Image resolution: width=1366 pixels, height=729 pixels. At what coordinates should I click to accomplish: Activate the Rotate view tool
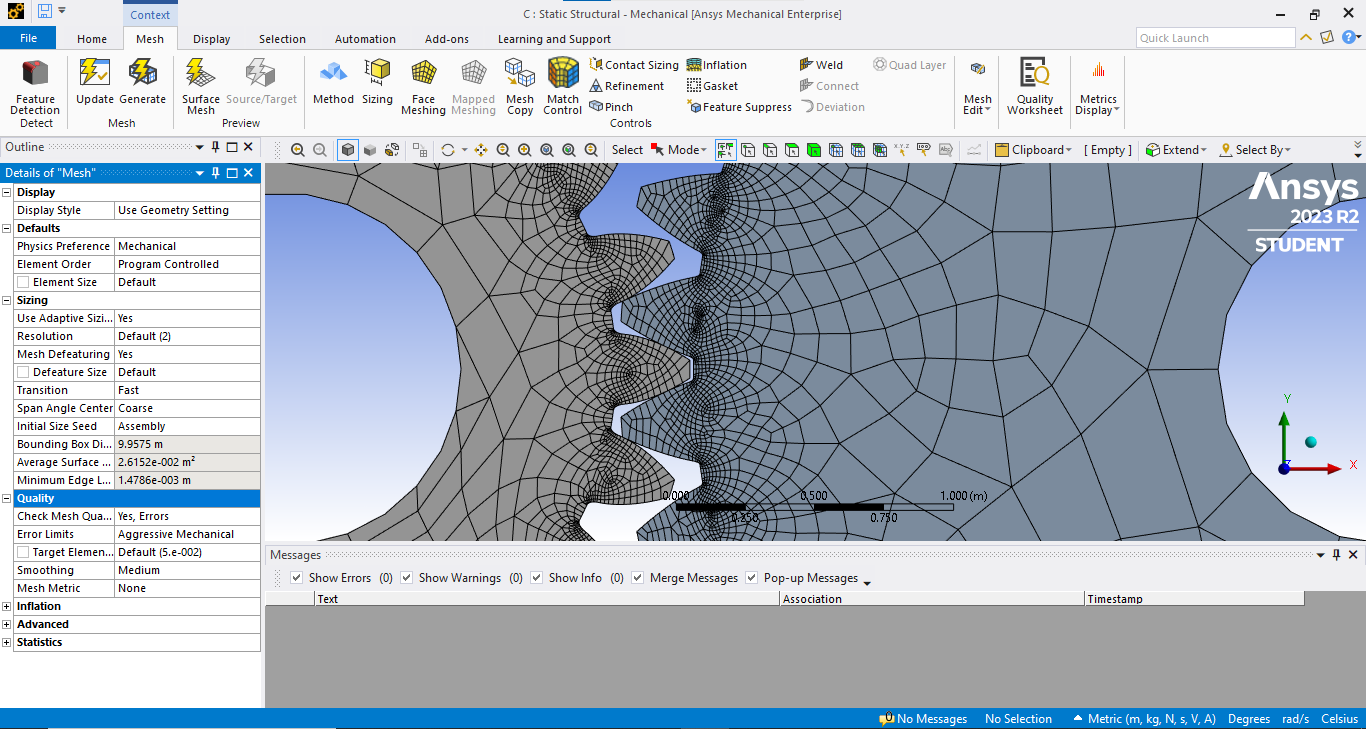[447, 150]
